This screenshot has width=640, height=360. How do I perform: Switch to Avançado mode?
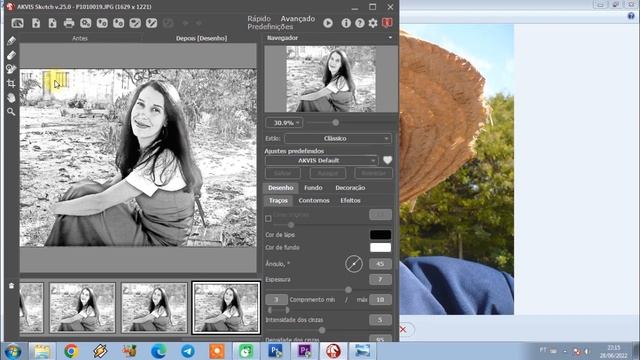(298, 19)
